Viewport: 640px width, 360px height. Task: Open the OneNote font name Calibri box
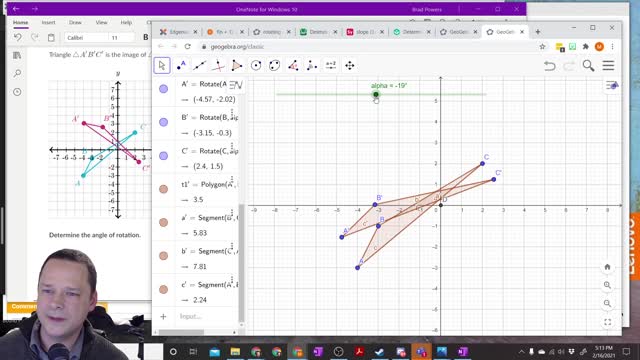[86, 38]
